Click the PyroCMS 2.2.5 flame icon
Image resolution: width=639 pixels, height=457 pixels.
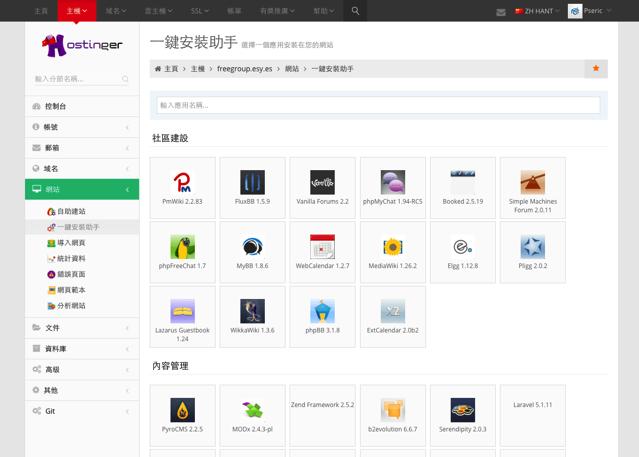click(182, 410)
